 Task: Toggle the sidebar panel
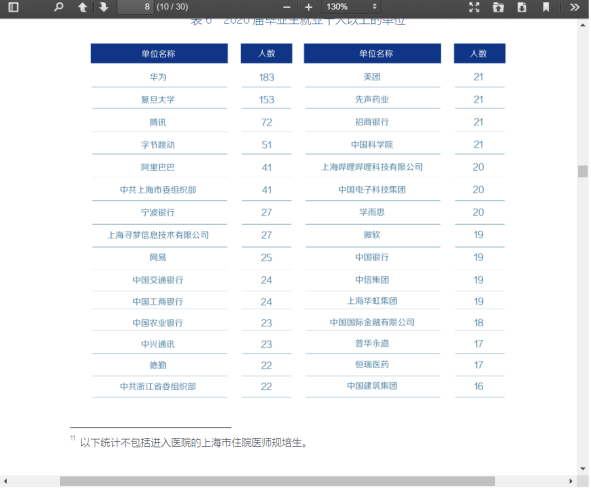pos(13,7)
